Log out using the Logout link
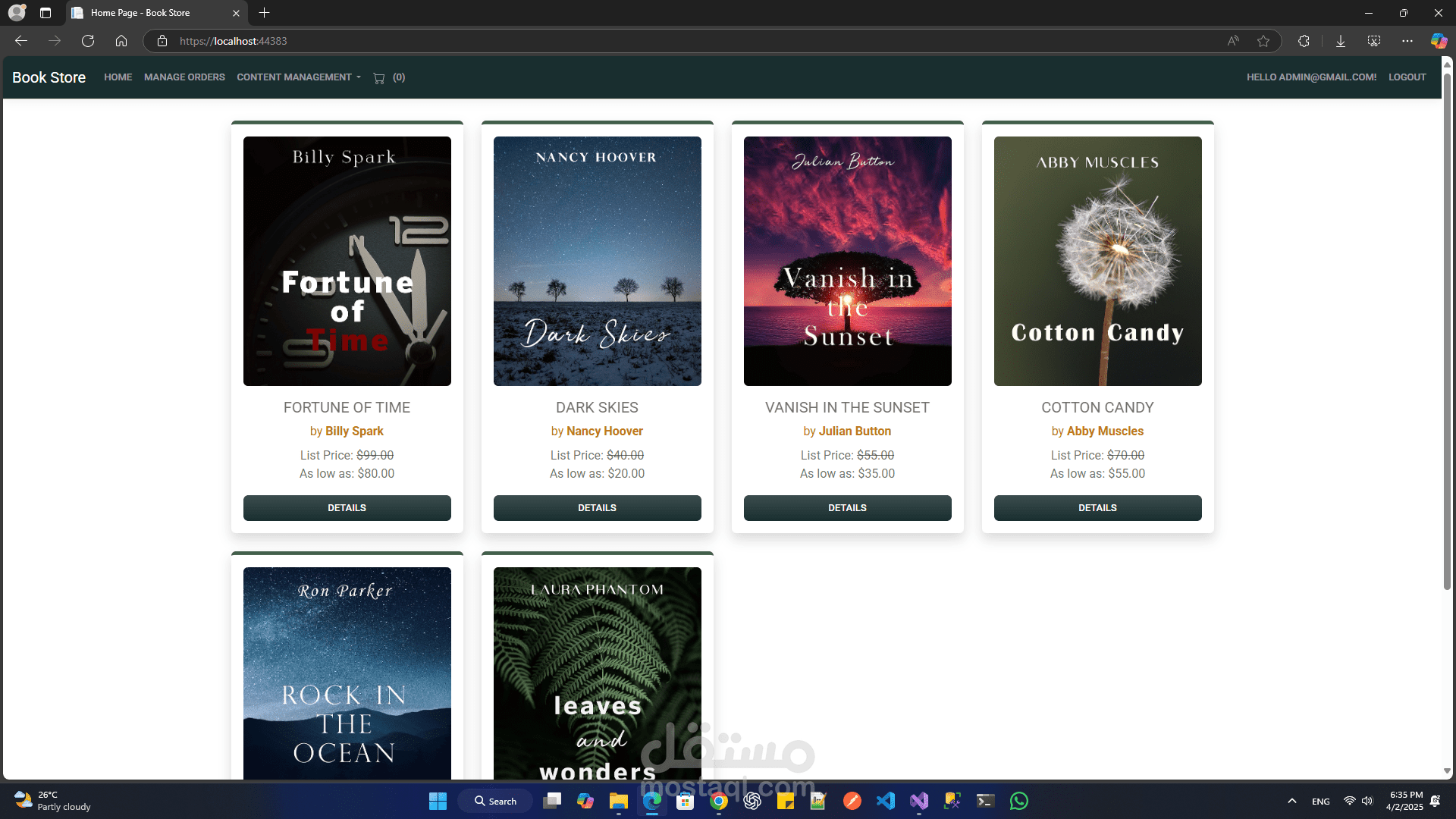This screenshot has width=1456, height=819. 1407,77
